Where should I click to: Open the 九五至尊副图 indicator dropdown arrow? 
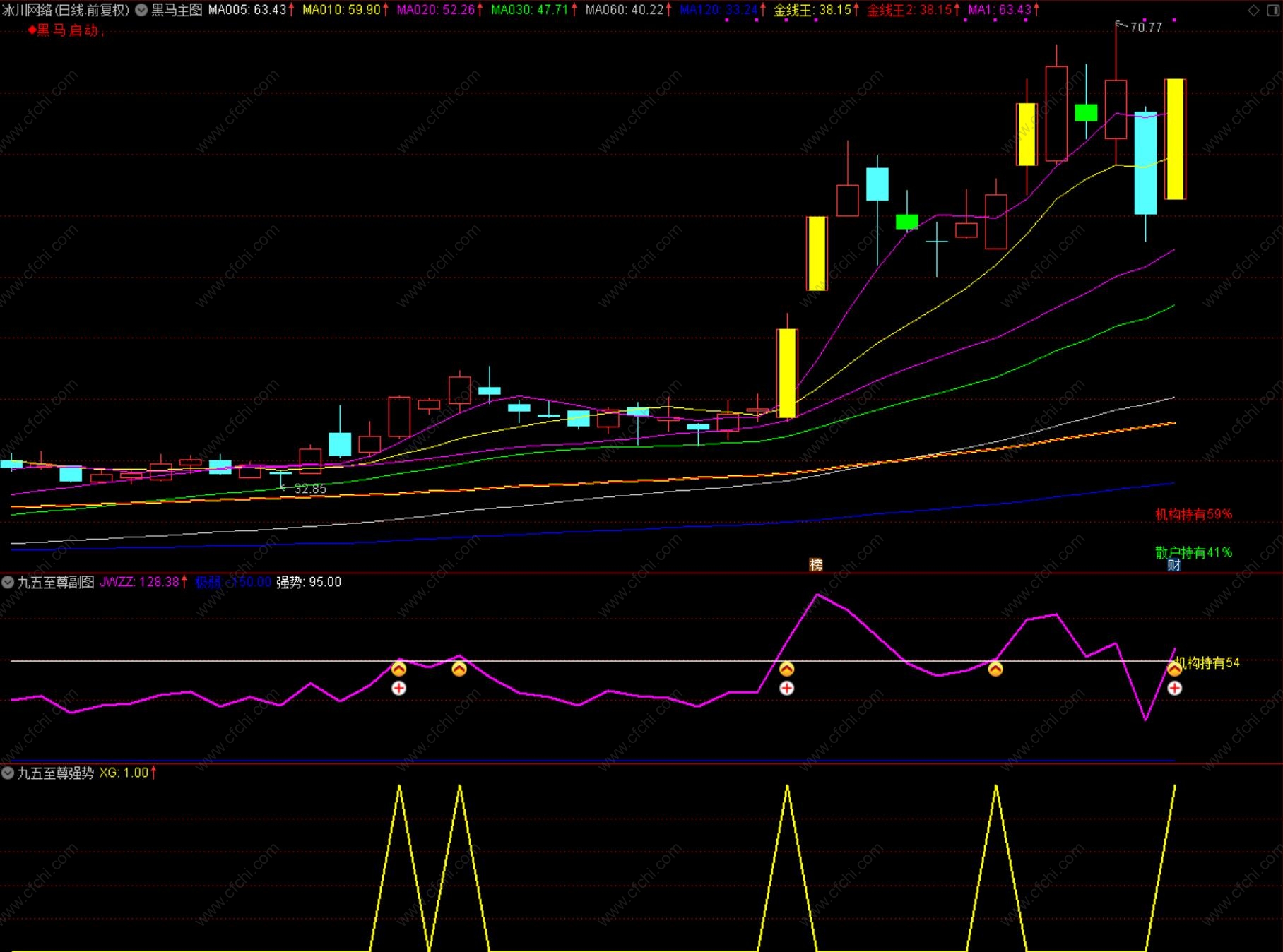[x=8, y=583]
